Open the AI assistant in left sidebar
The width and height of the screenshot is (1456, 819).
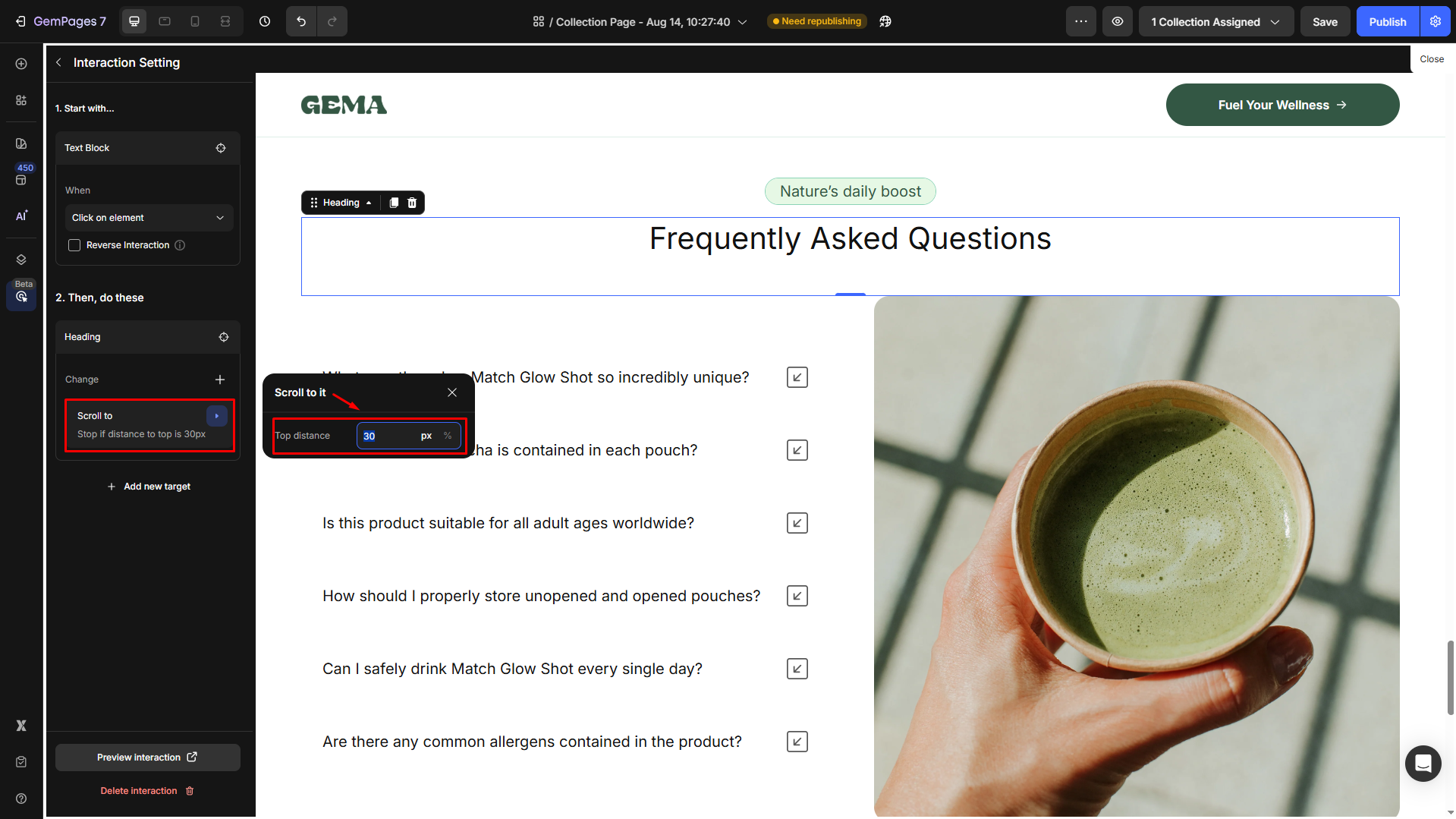tap(21, 216)
